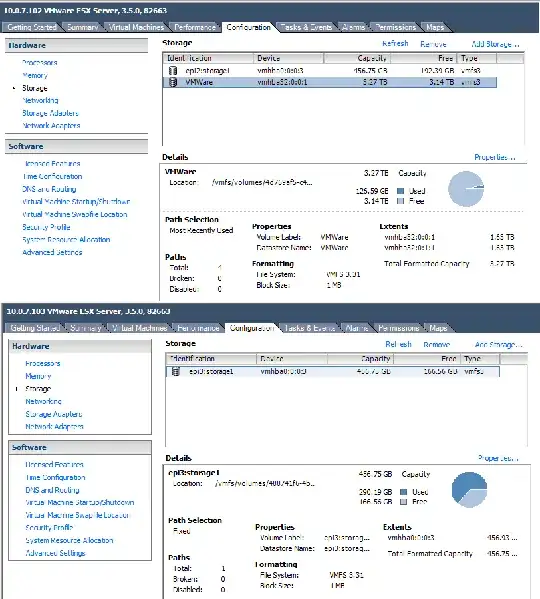This screenshot has height=599, width=540.
Task: Open Tasks & Events tab on 10.0.7.103
Action: tap(310, 328)
